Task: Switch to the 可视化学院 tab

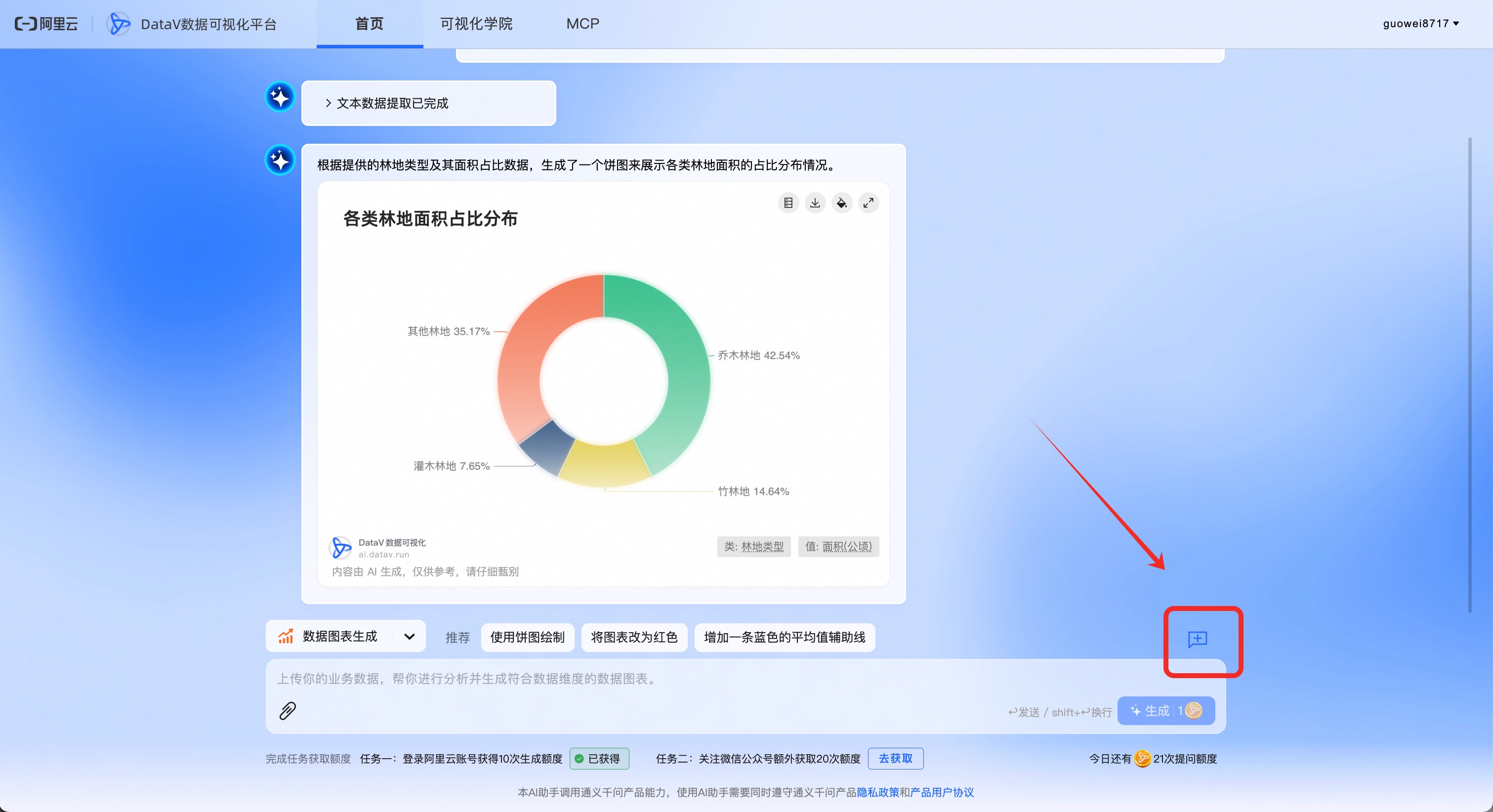Action: tap(476, 24)
